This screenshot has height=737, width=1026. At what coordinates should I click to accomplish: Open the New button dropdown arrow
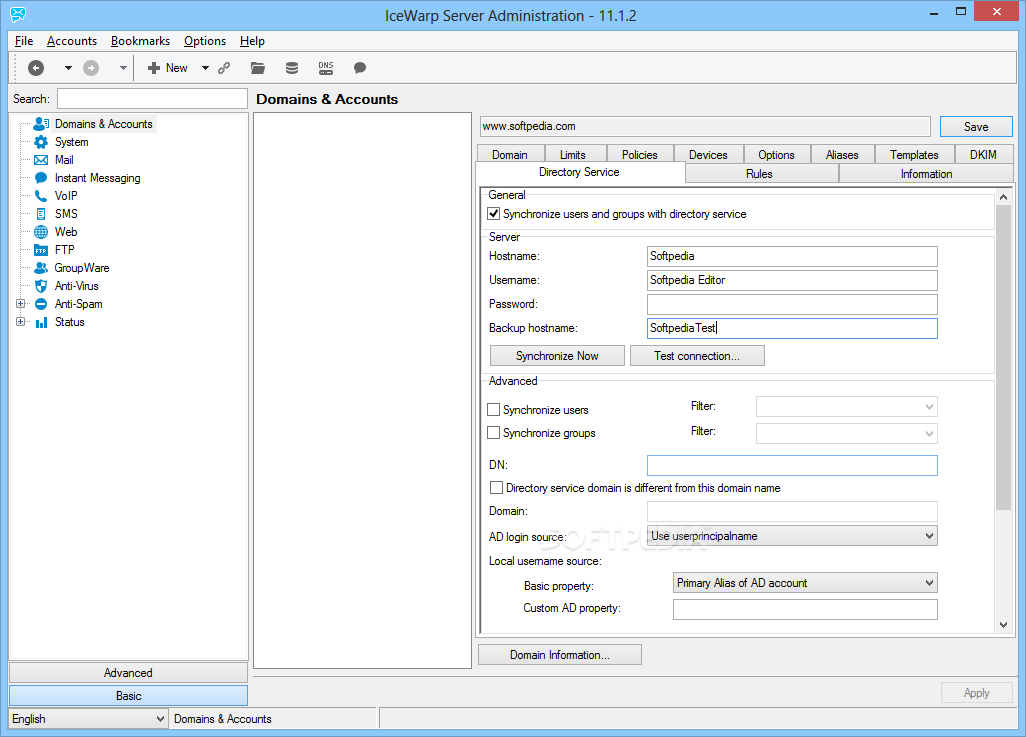(x=205, y=67)
